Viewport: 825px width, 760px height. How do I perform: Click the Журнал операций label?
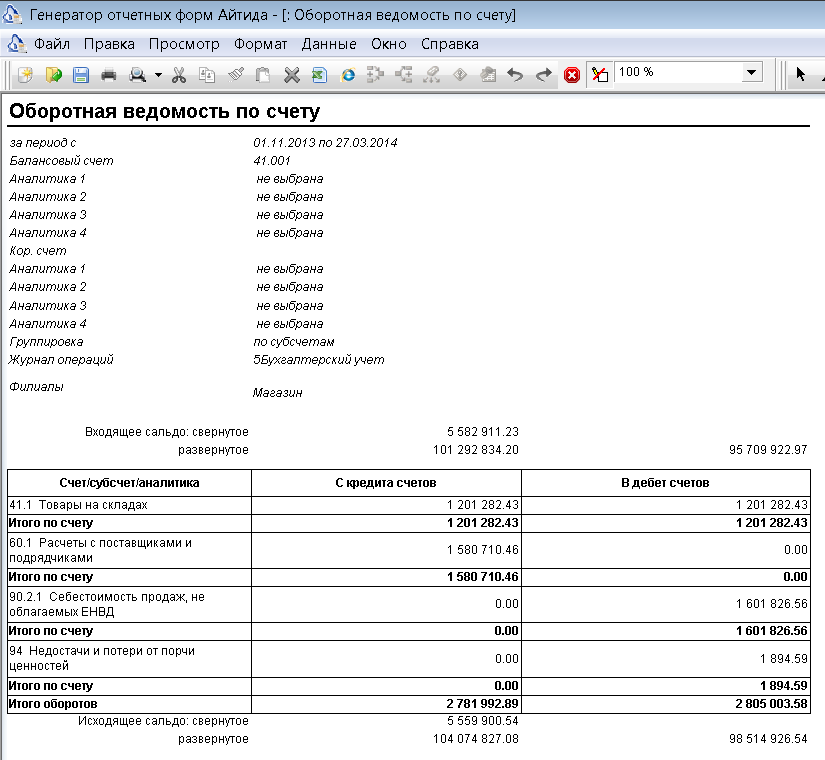[61, 360]
